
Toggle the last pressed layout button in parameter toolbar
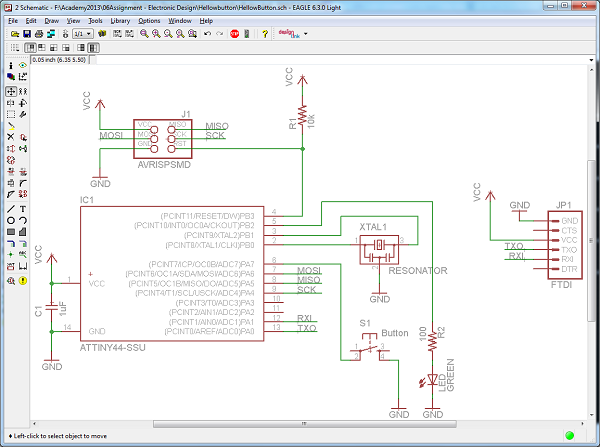tap(93, 48)
